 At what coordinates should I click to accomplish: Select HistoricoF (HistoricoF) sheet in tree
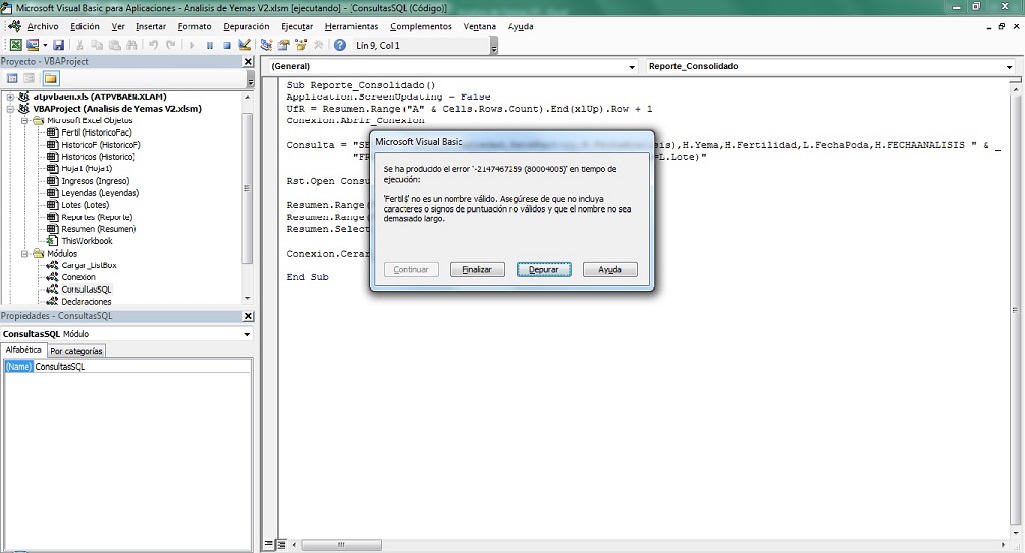[x=101, y=145]
